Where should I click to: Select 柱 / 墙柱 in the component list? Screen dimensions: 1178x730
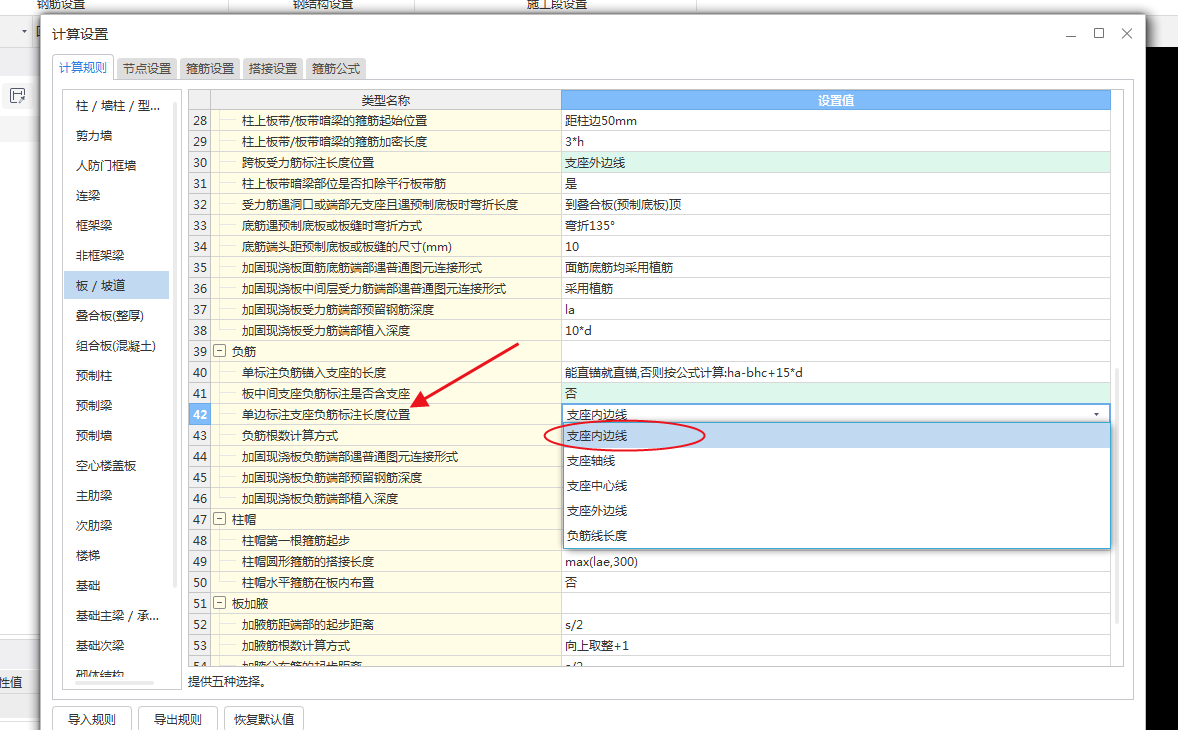(117, 106)
